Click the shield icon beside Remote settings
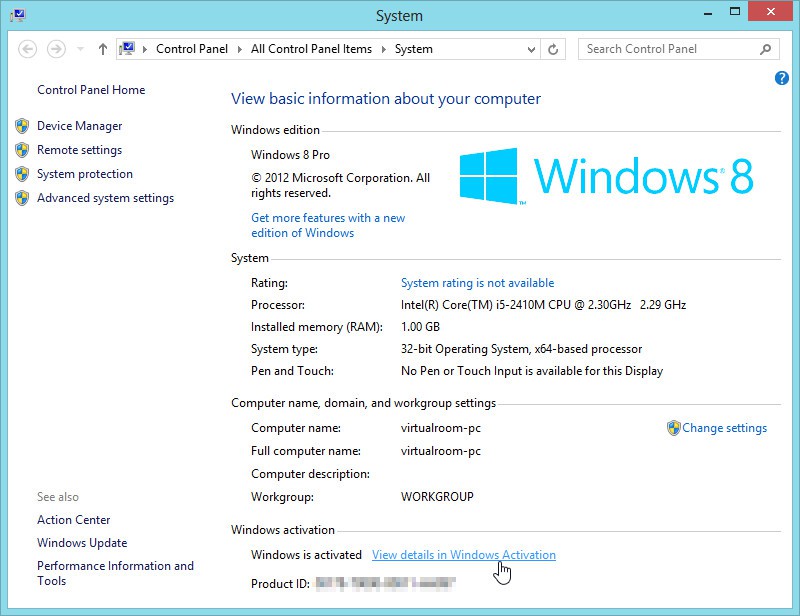 point(22,150)
